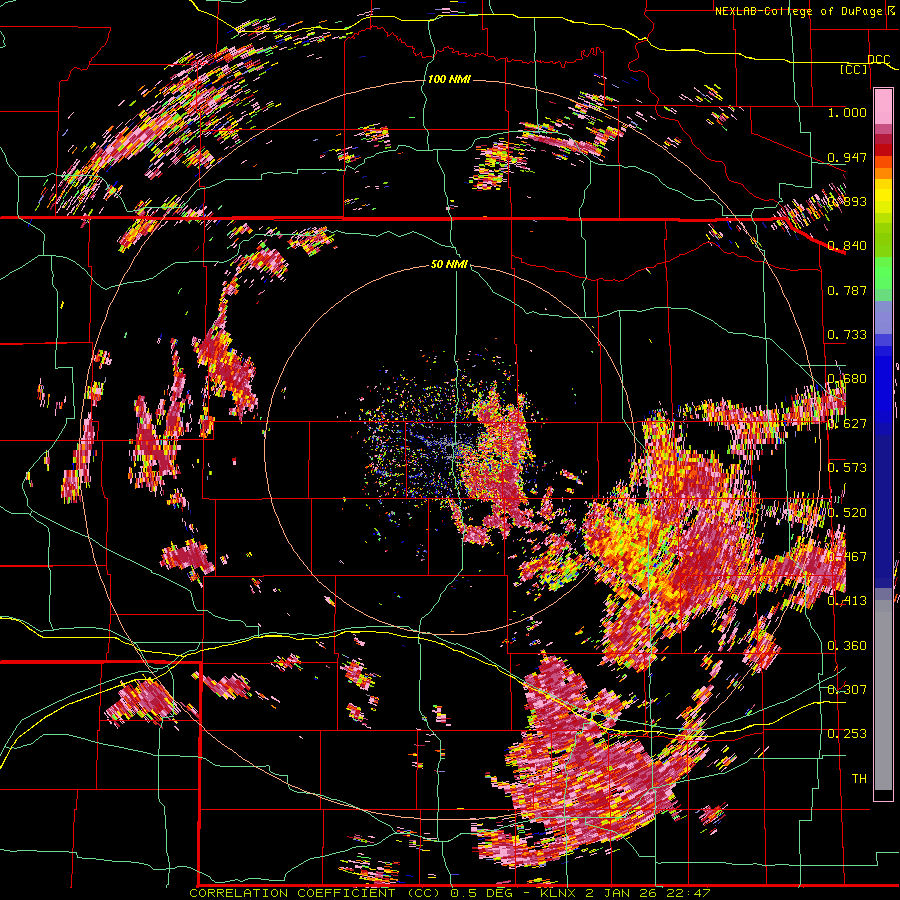
Task: Click the 0.680 legend value
Action: 847,378
